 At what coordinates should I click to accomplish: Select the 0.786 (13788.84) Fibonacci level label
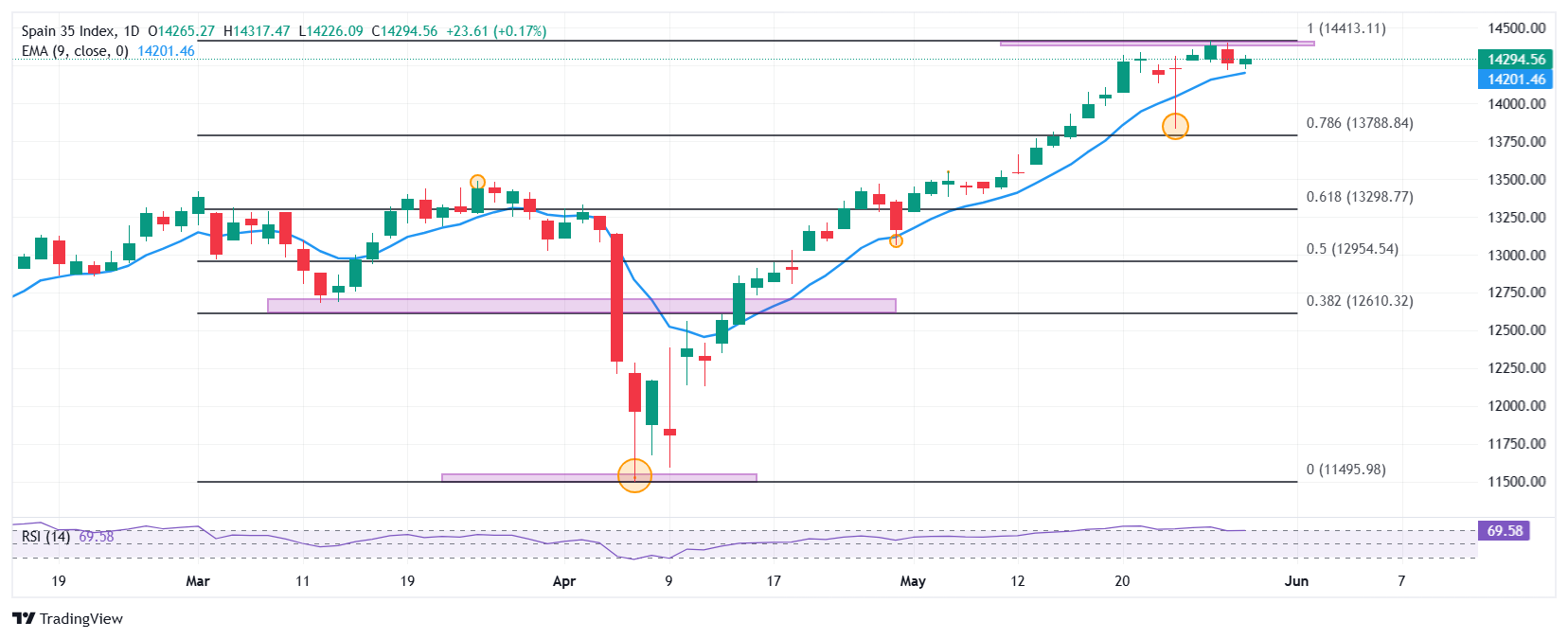pyautogui.click(x=1360, y=123)
